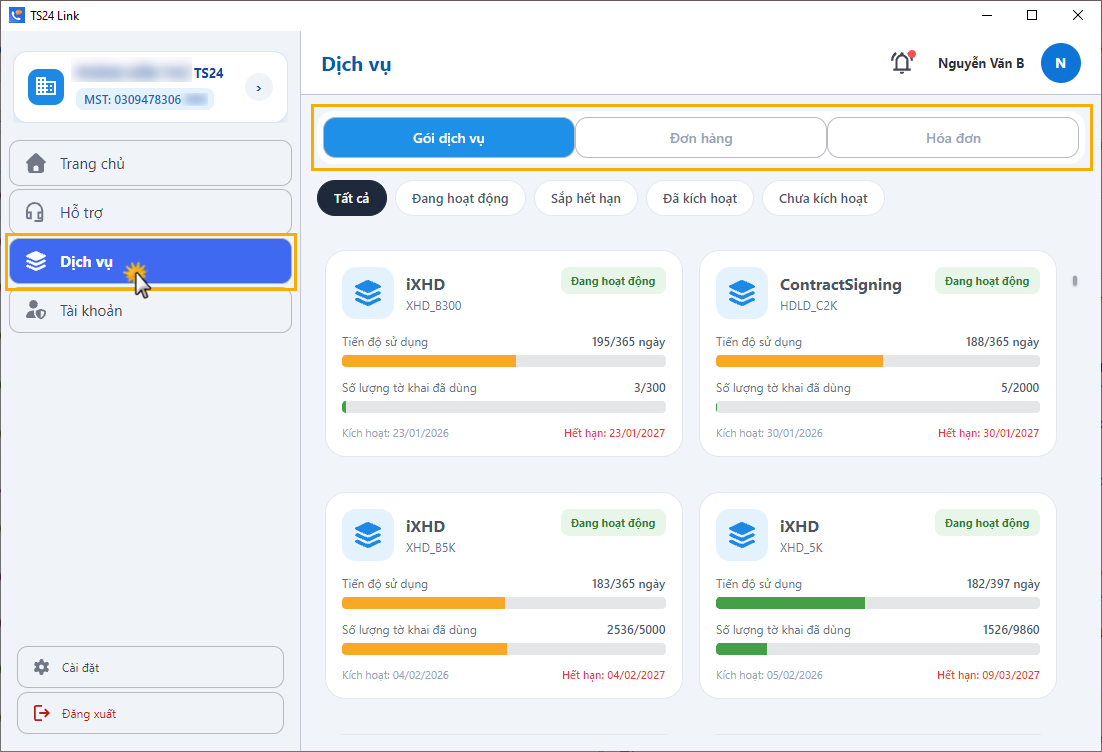Select the Tất cả filter chip
1102x752 pixels.
351,198
